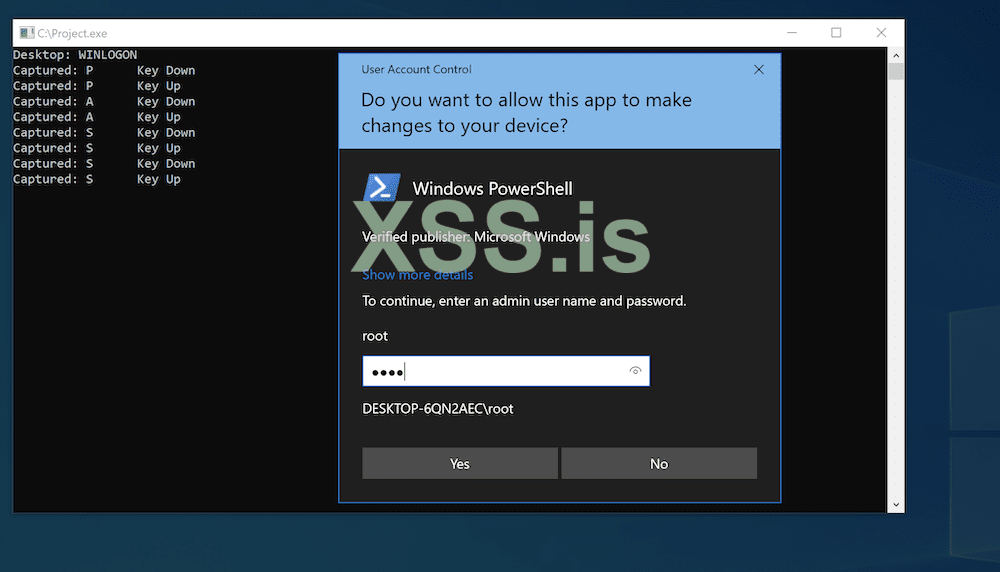Viewport: 1000px width, 572px height.
Task: Reveal password with the eye icon
Action: click(x=635, y=370)
